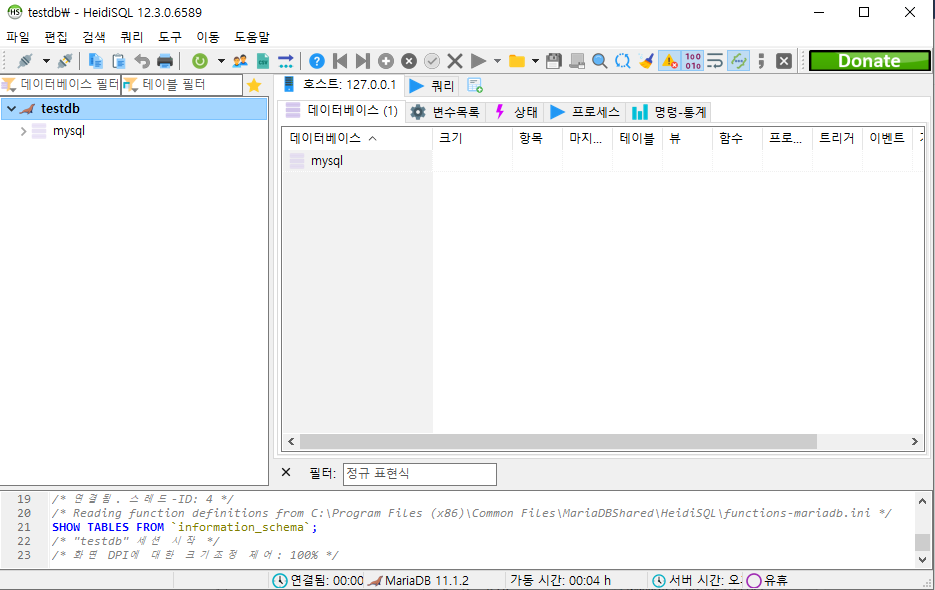935x590 pixels.
Task: Open the 검색 menu
Action: 94,37
